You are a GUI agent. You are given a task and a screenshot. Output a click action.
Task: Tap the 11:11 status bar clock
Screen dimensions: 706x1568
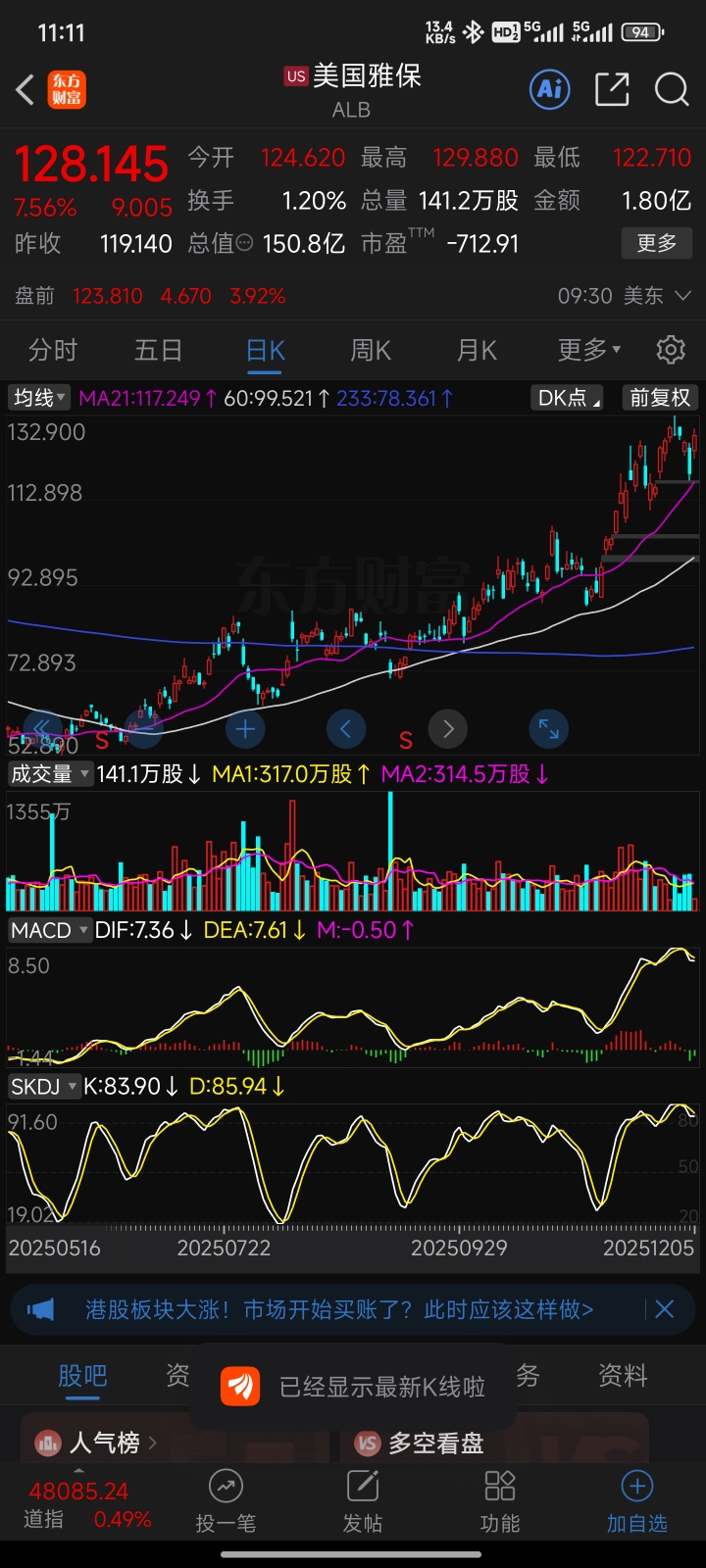point(61,33)
